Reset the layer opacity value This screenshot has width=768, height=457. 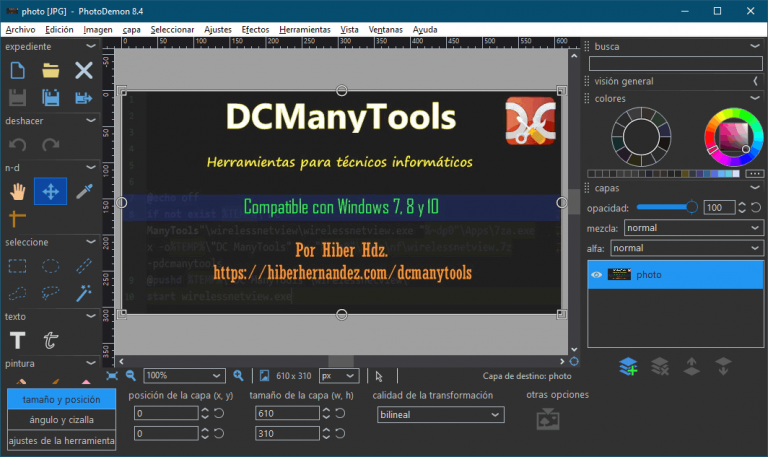(756, 208)
